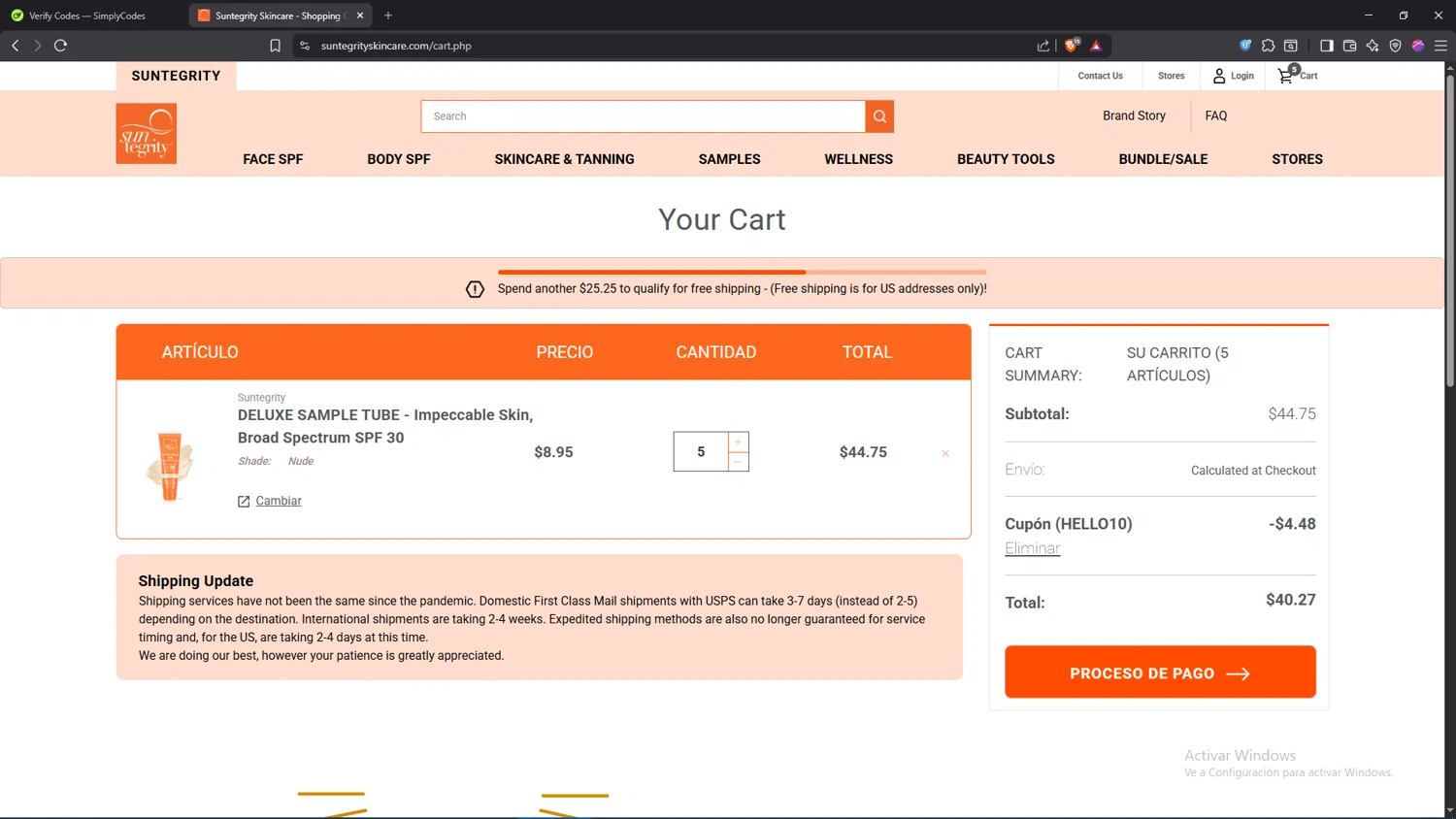
Task: Toggle the browser sidebar panel
Action: pyautogui.click(x=1327, y=46)
